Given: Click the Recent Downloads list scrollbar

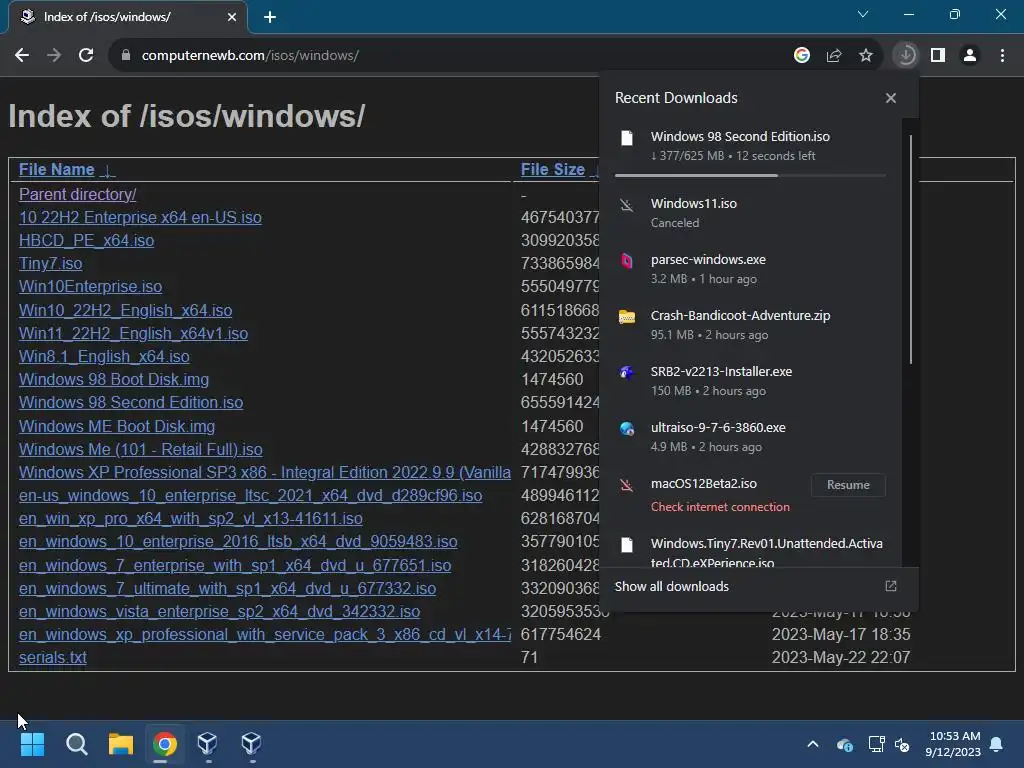Looking at the screenshot, I should 911,249.
